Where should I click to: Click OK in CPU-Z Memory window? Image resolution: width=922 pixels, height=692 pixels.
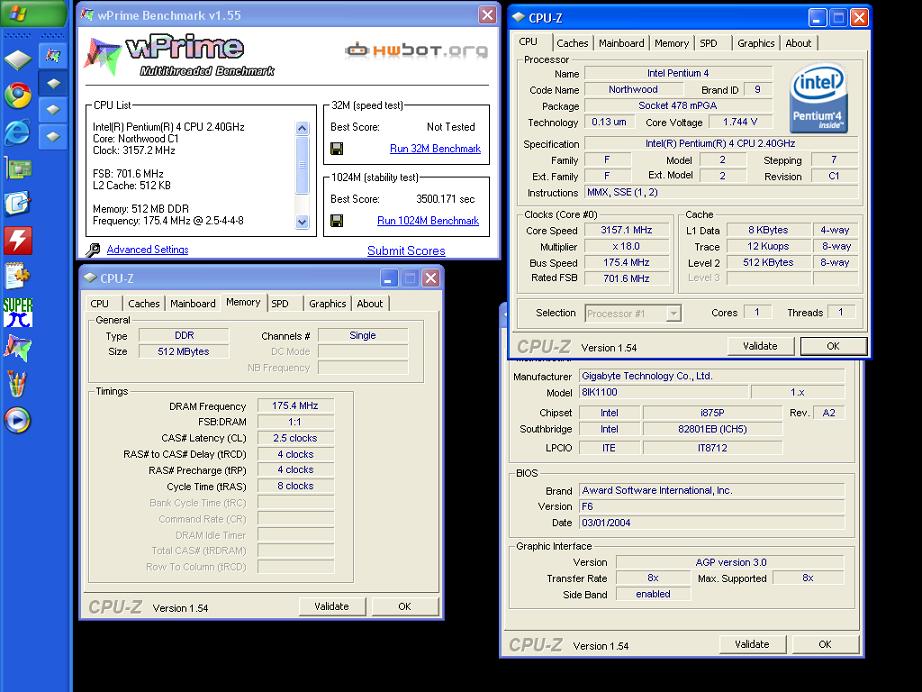coord(405,606)
